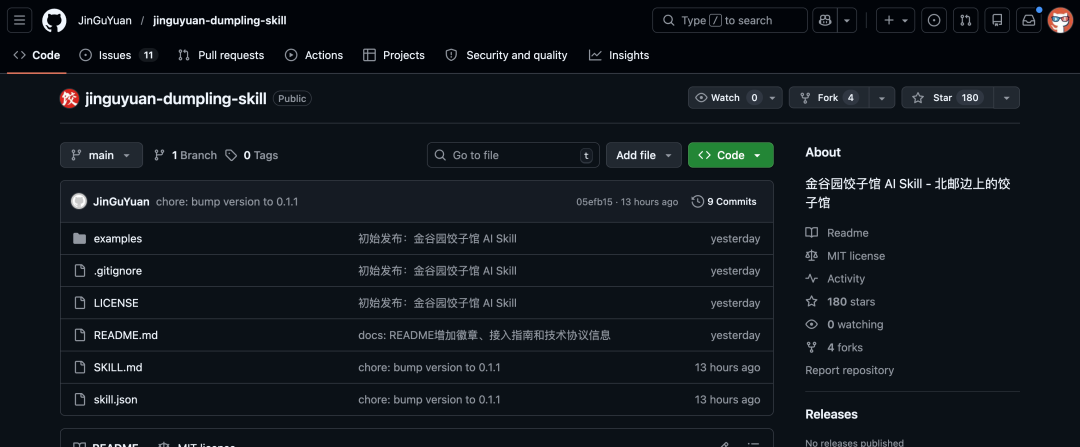
Task: Click the GitHub logo home icon
Action: point(54,20)
